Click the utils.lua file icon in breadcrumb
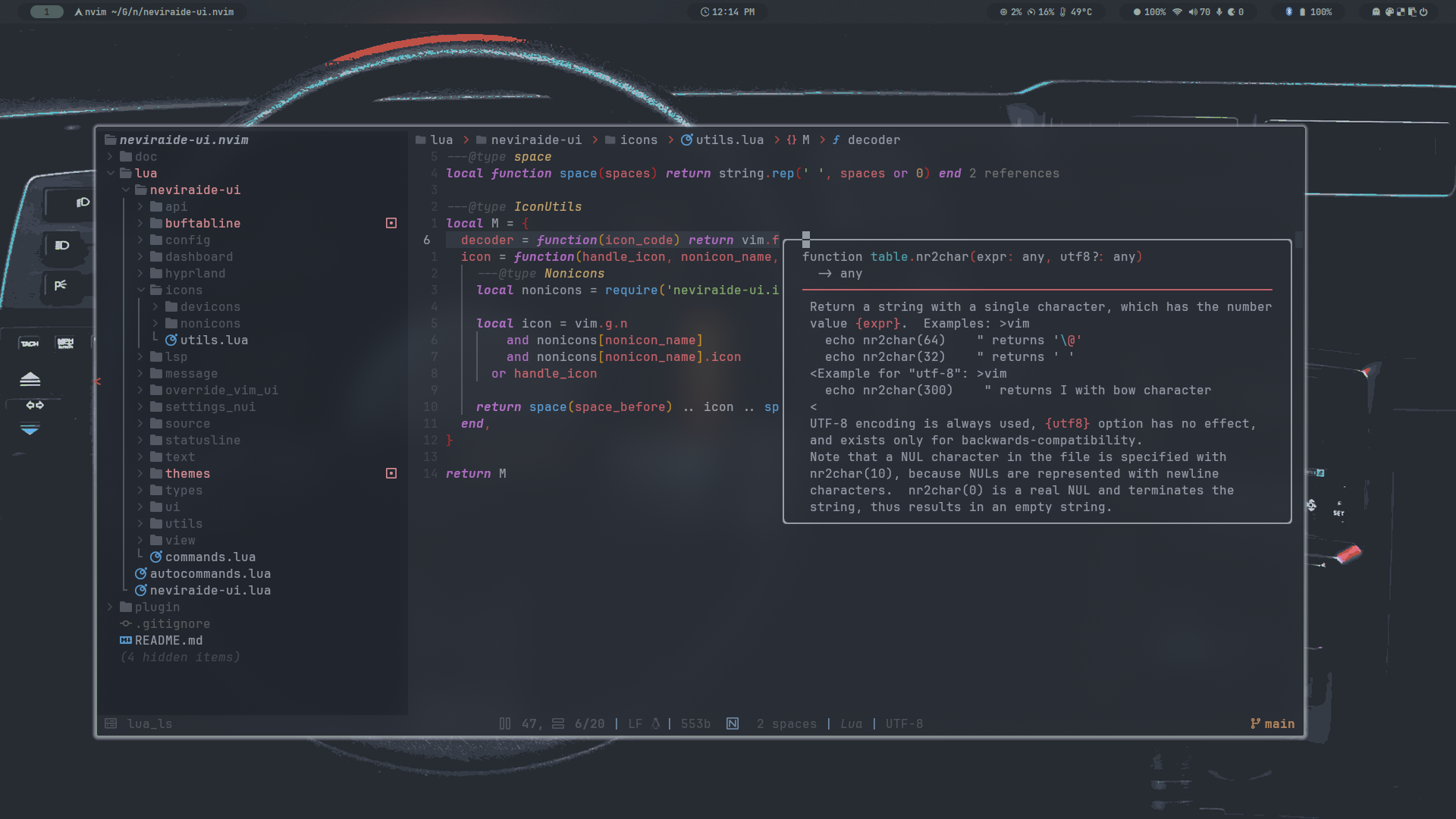 [687, 140]
